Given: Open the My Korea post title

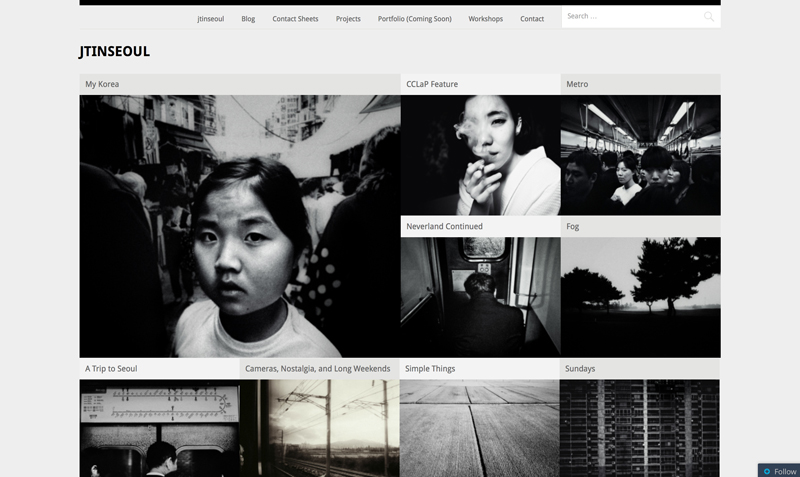Looking at the screenshot, I should pyautogui.click(x=102, y=84).
